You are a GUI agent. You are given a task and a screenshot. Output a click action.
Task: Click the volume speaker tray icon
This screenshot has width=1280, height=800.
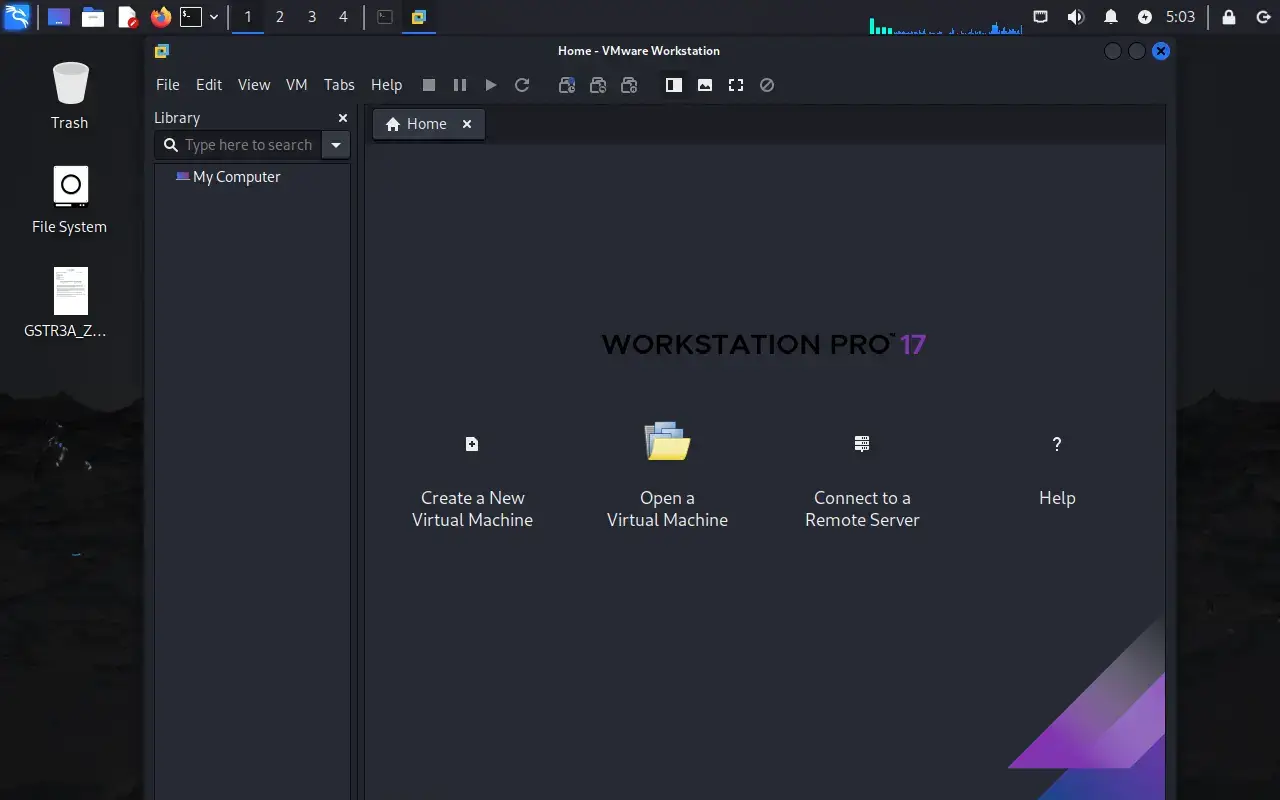coord(1076,17)
